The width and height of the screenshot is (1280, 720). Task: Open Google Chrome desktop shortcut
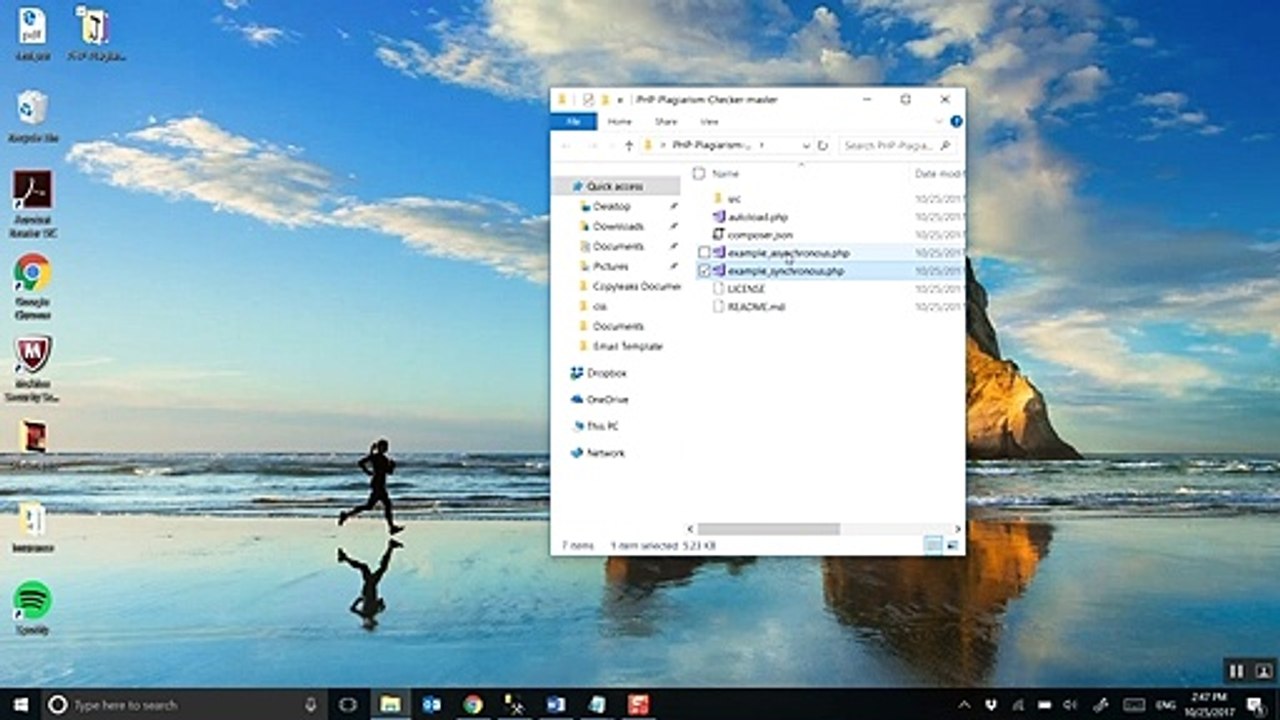click(32, 286)
